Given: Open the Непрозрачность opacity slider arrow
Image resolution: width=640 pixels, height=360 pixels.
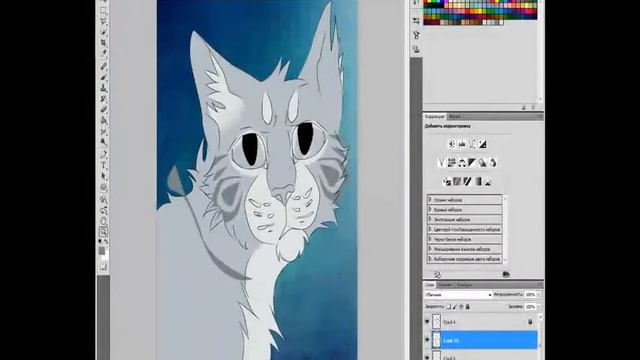Looking at the screenshot, I should point(538,294).
